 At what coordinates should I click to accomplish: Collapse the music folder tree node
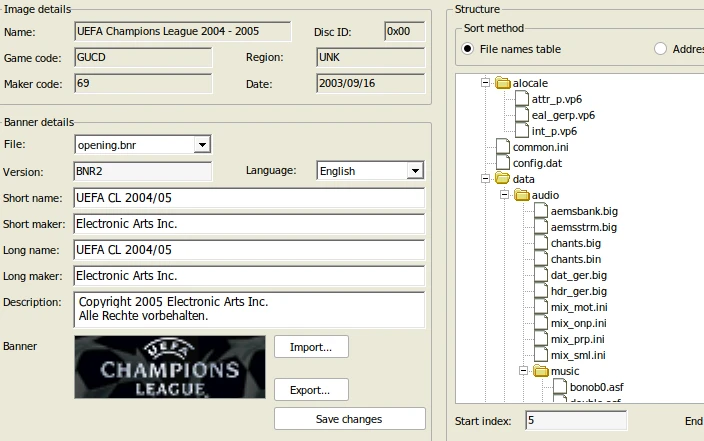pos(524,370)
